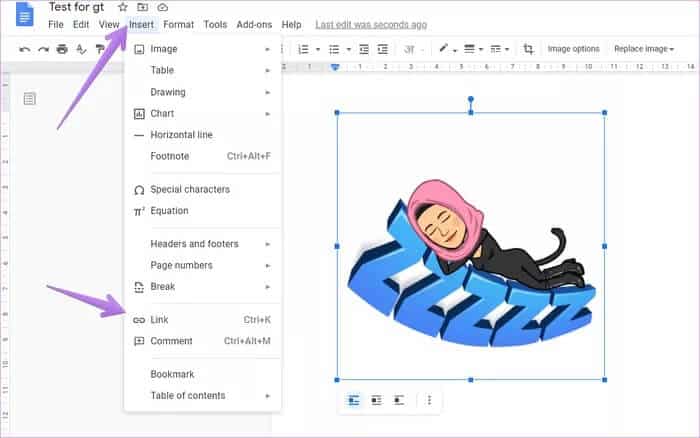Choose Link from the Insert menu
Image resolution: width=700 pixels, height=438 pixels.
[x=203, y=320]
